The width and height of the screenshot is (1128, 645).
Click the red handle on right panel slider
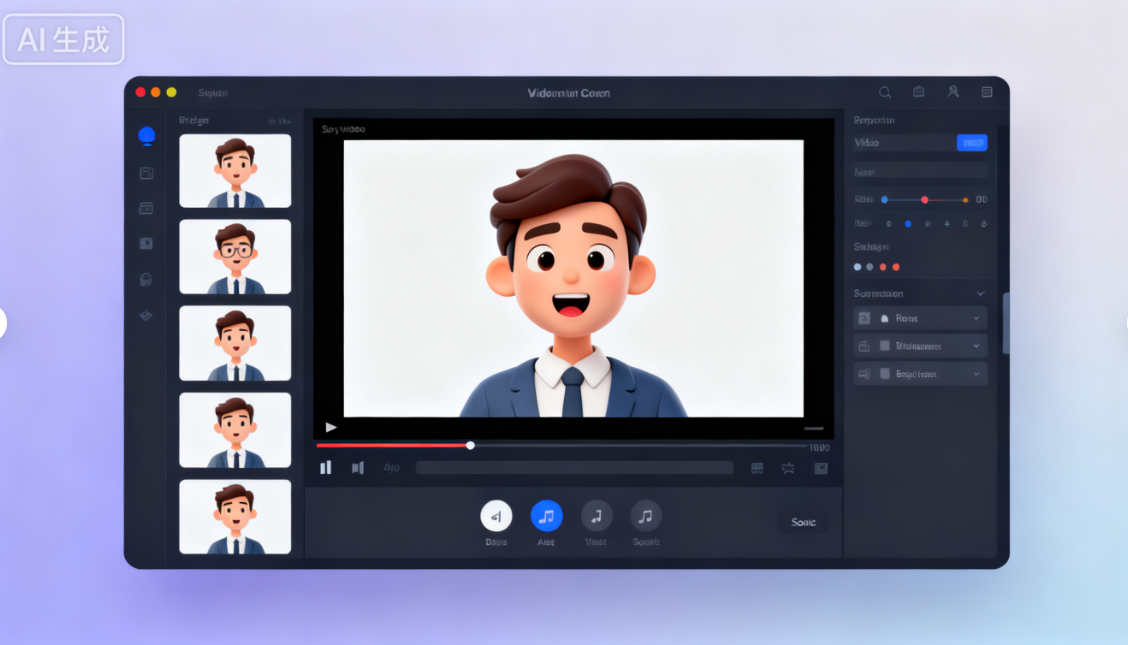[x=924, y=200]
